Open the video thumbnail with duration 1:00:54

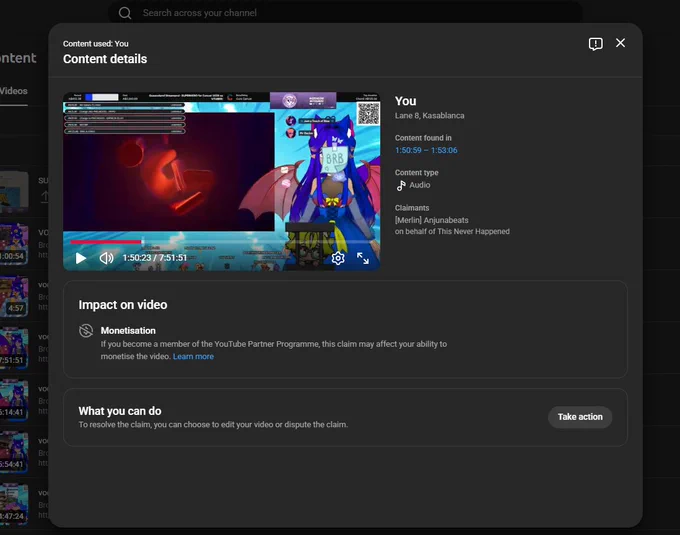(x=14, y=244)
